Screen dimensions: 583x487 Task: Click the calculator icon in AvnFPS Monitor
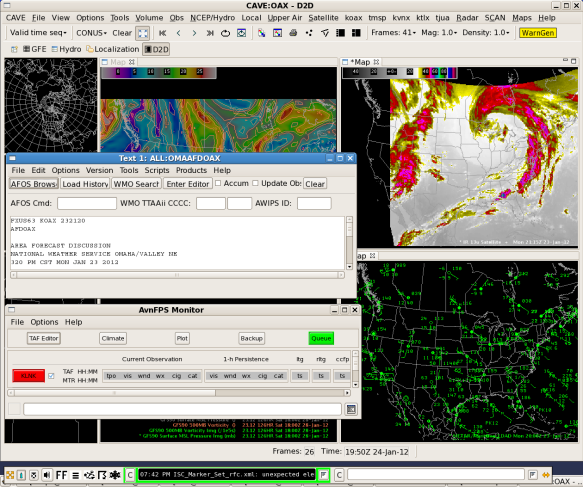[351, 409]
